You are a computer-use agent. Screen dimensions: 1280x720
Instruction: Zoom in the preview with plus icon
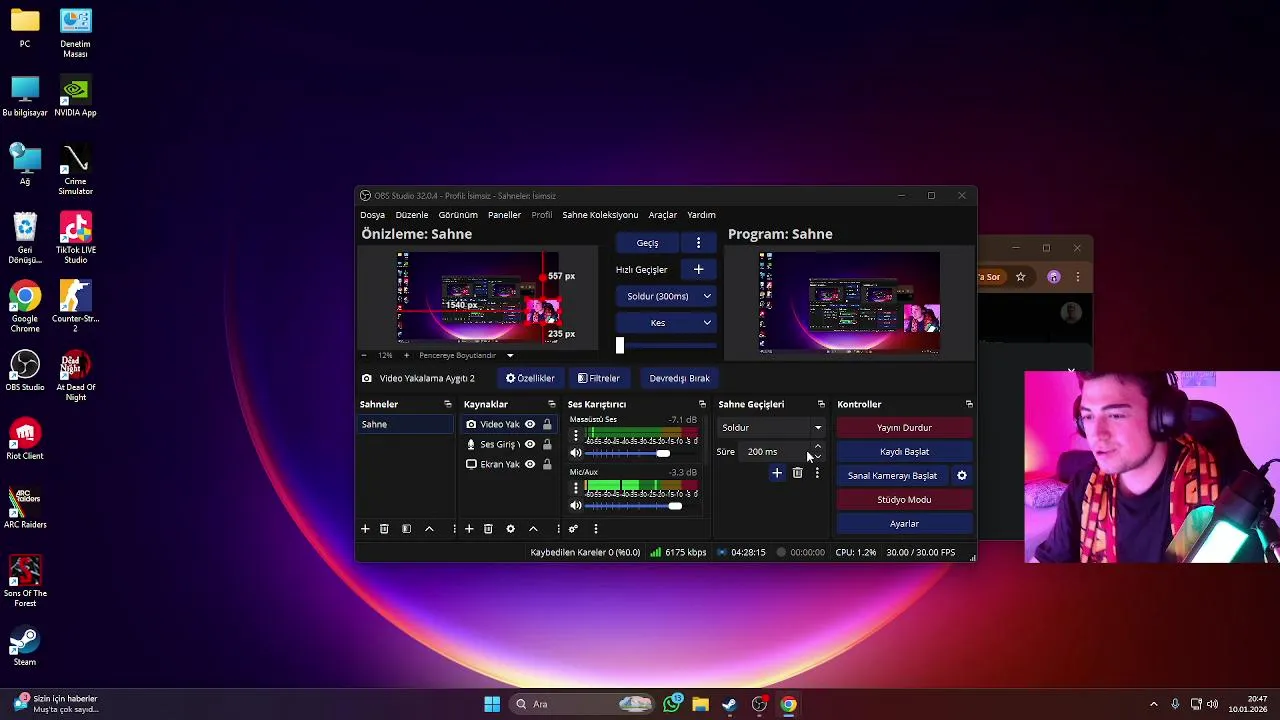click(x=406, y=355)
